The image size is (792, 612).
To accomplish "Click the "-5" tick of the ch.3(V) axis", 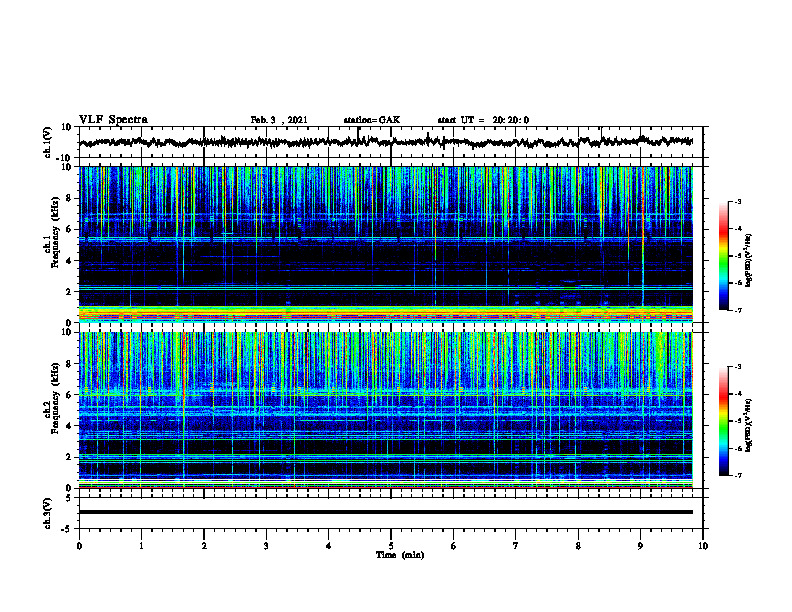I will (68, 529).
